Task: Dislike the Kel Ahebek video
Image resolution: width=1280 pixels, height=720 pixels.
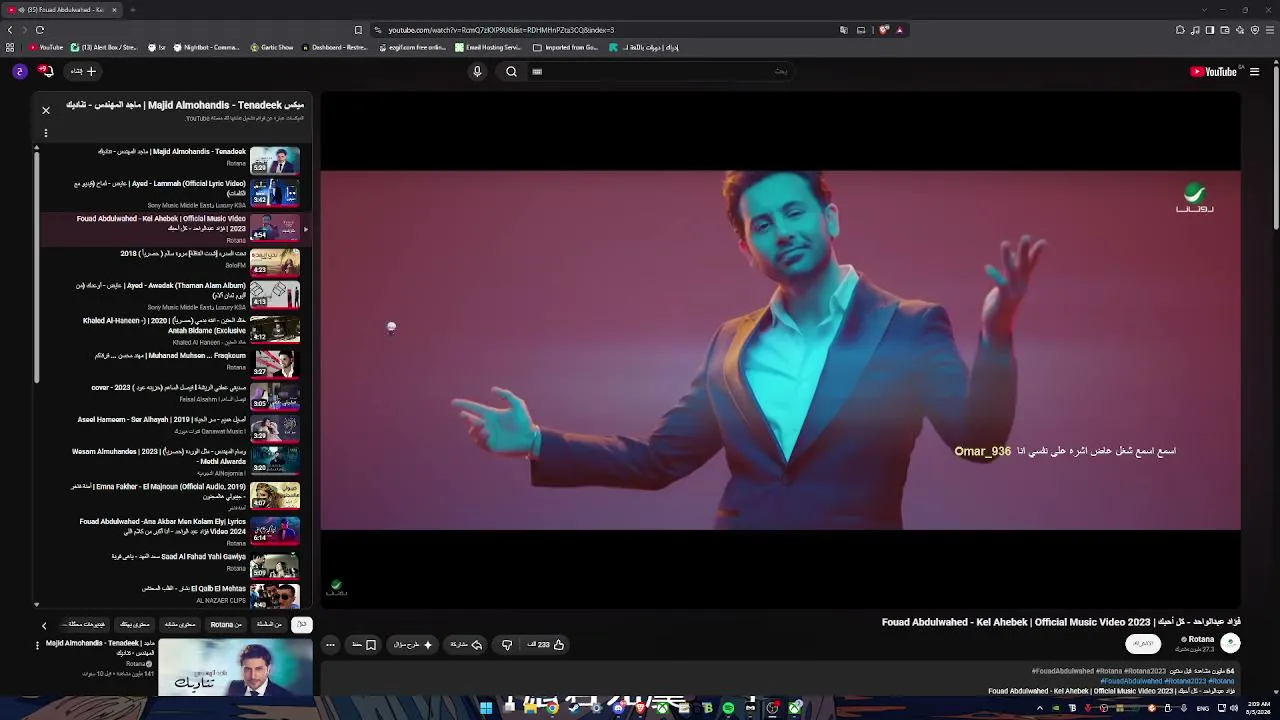Action: pos(507,645)
